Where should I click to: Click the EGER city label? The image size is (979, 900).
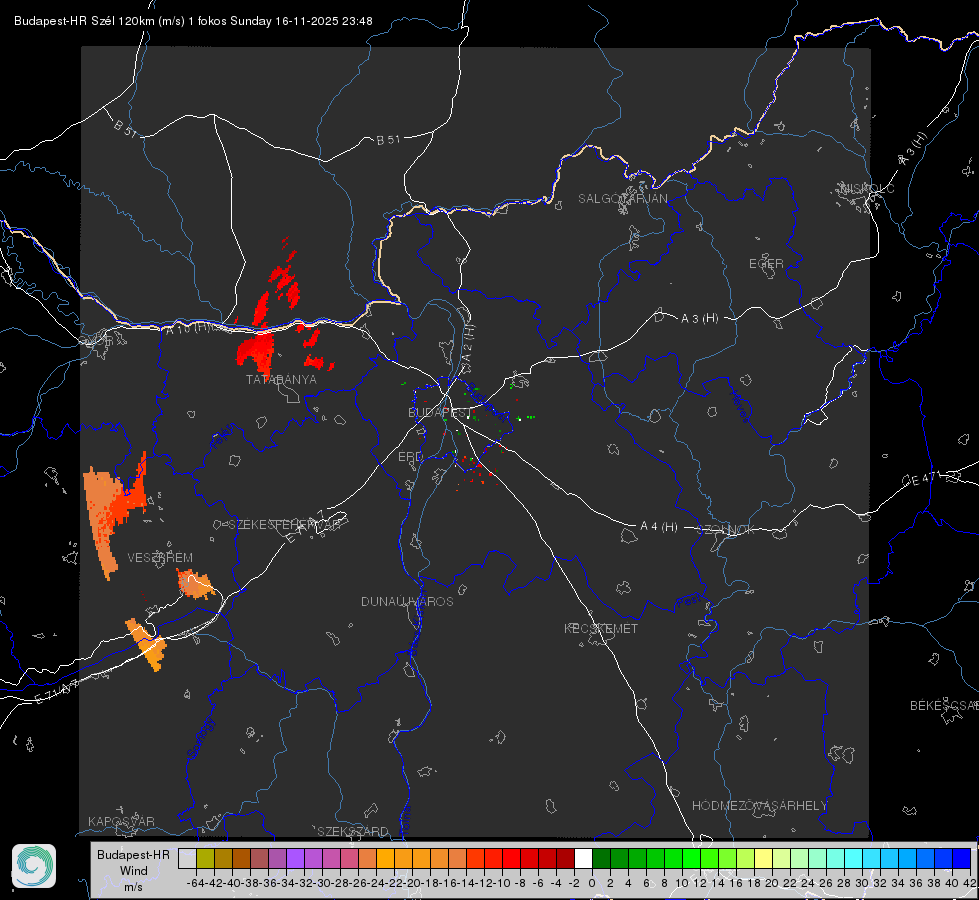click(766, 264)
